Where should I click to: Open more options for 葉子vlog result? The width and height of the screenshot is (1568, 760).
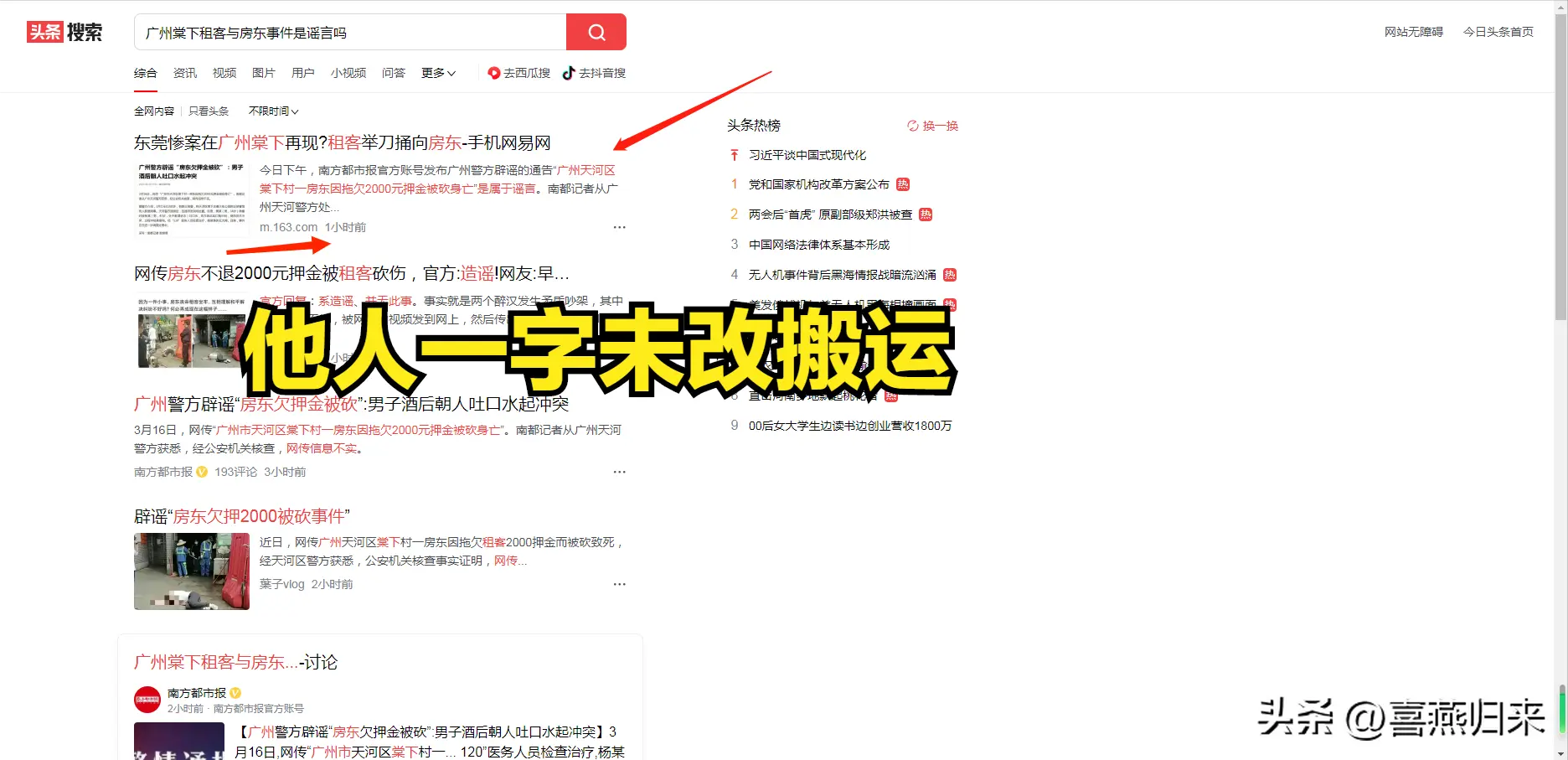(x=619, y=584)
